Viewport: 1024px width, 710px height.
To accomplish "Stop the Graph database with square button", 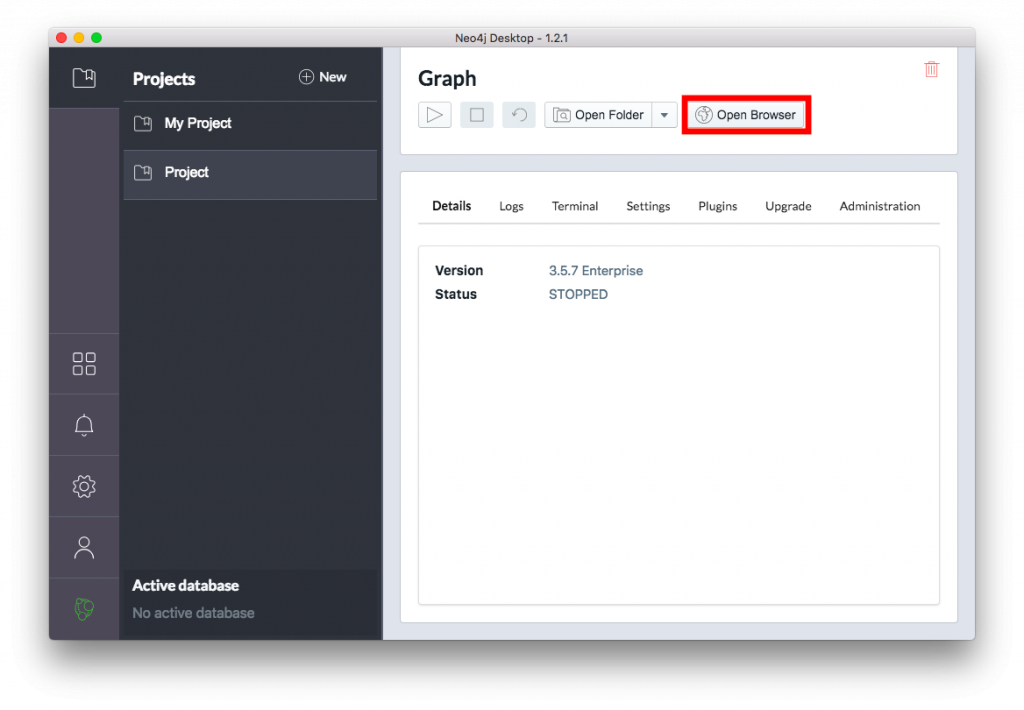I will tap(477, 115).
